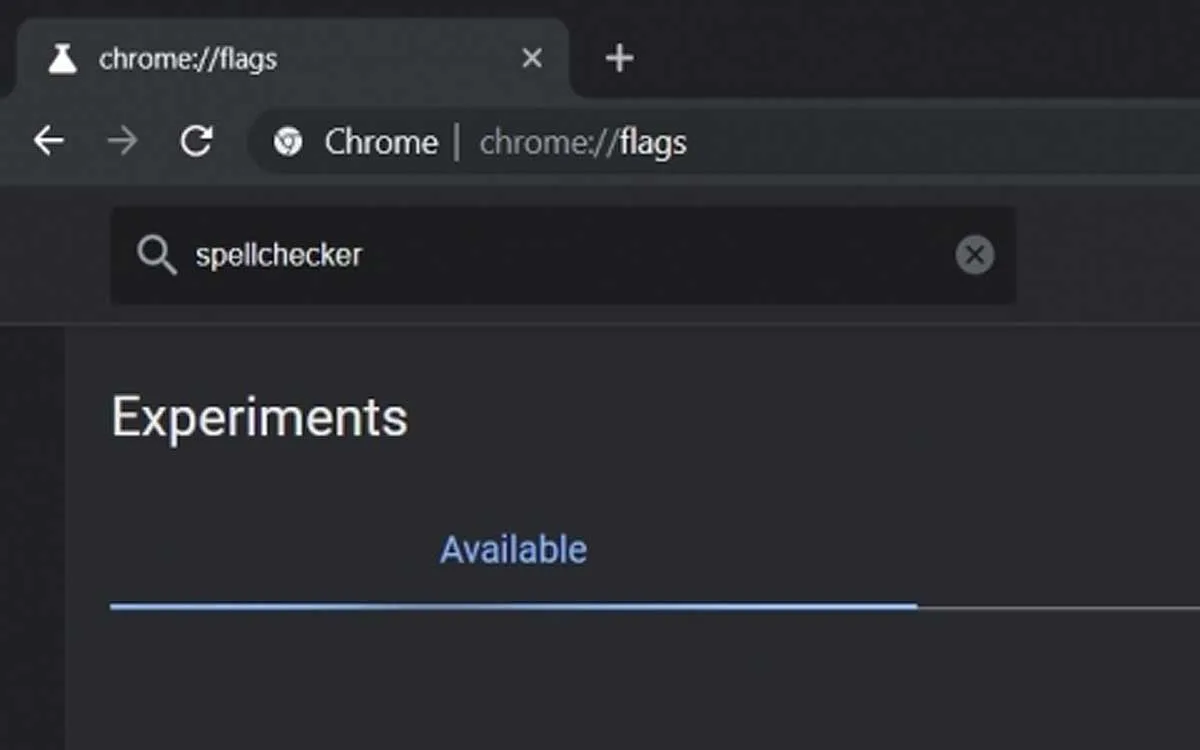
Task: Reload the chrome://flags page
Action: pos(196,141)
